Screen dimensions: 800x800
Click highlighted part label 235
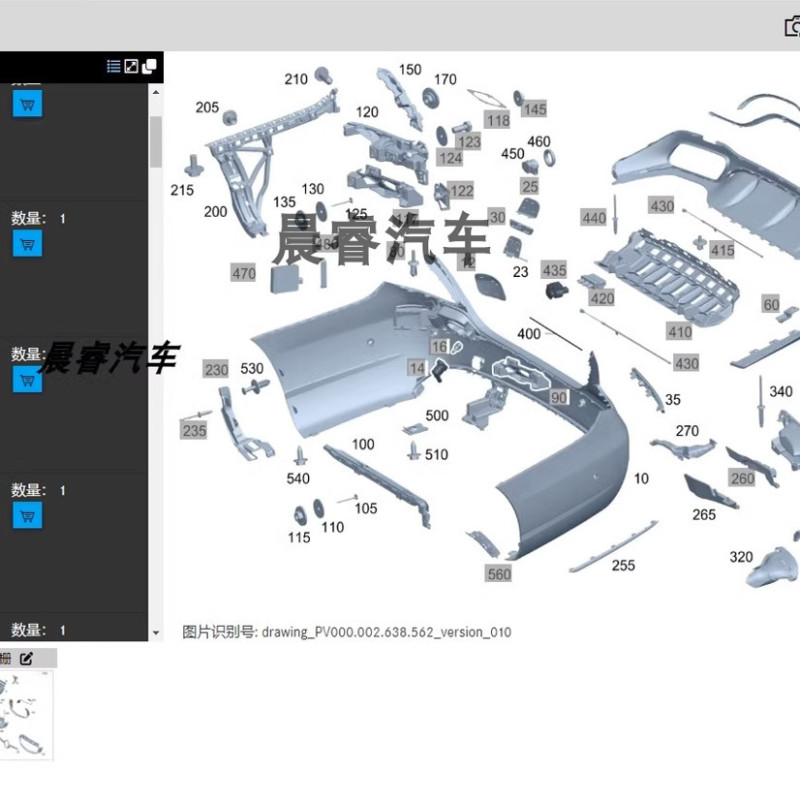point(194,431)
